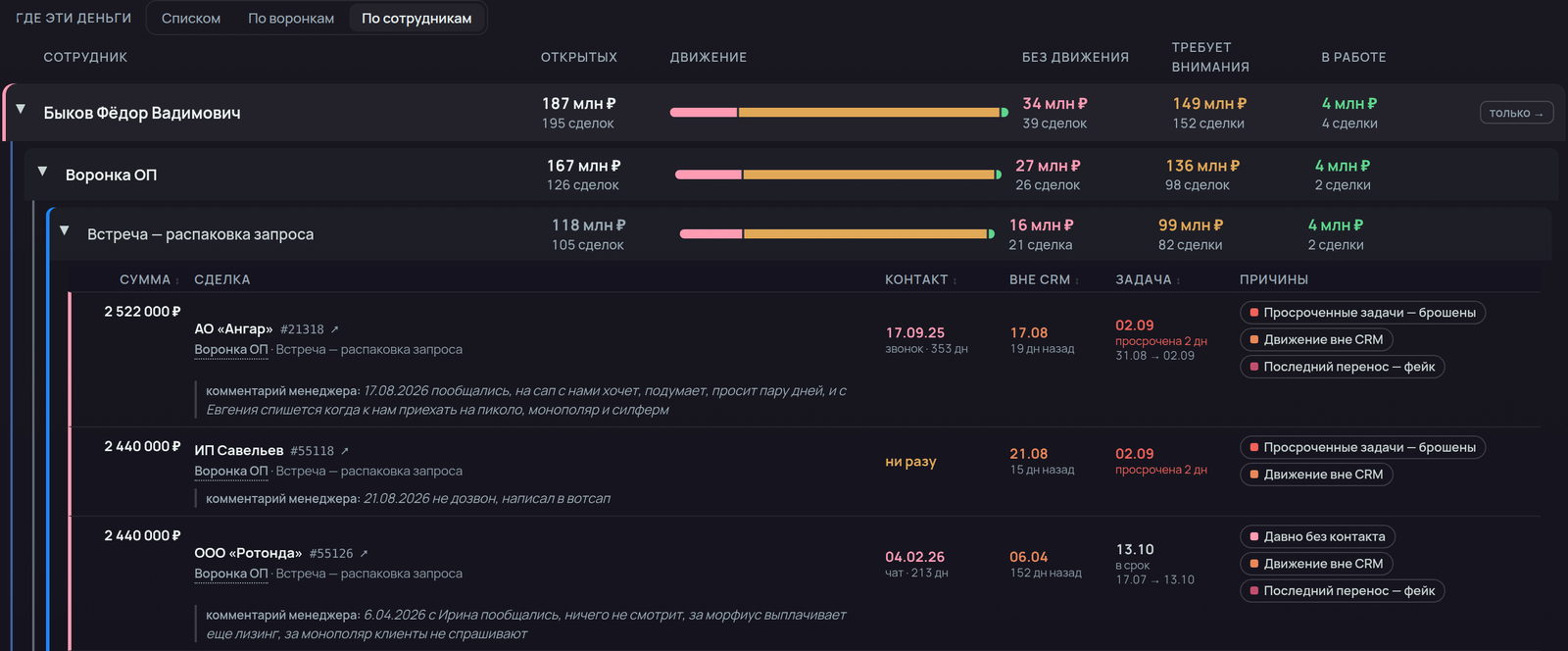1568x651 pixels.
Task: Click movement bar in Встреча — распаковка запроса row
Action: pyautogui.click(x=838, y=234)
